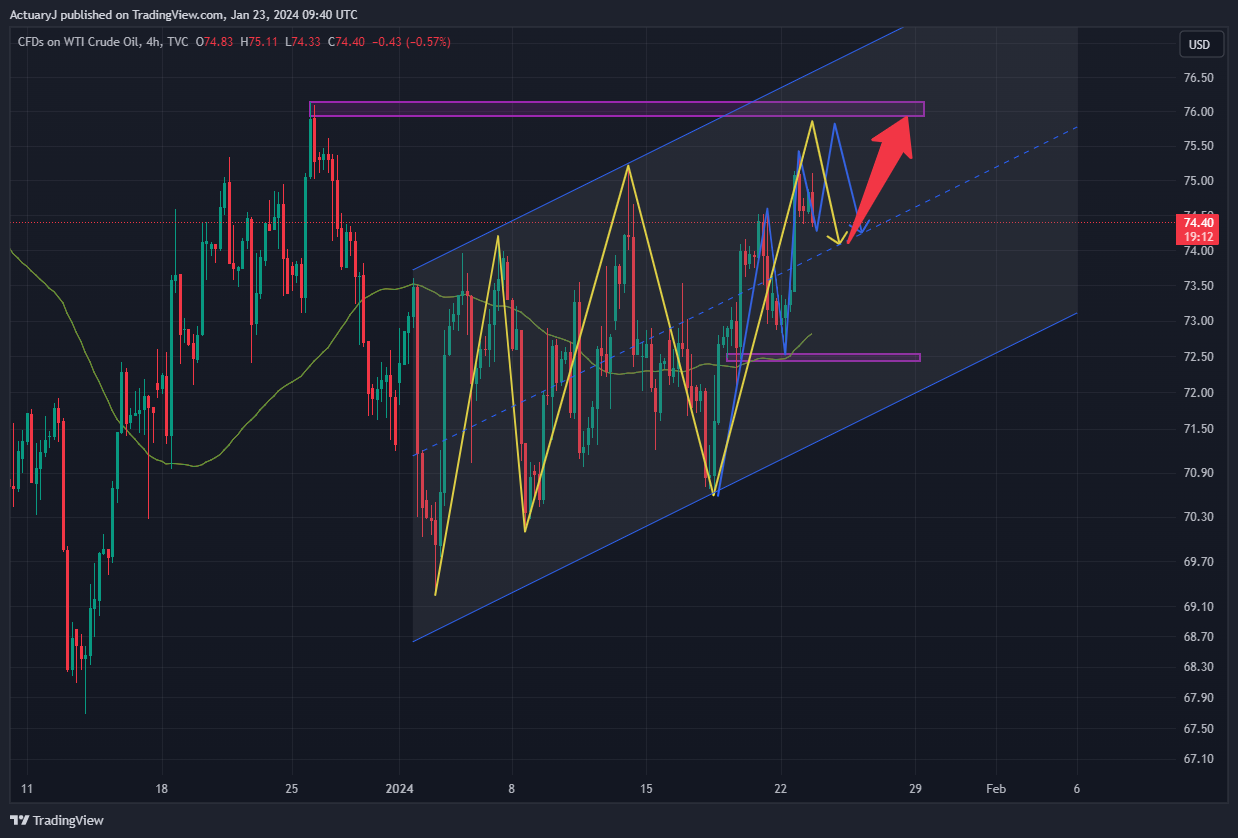Open the USD currency selector
Image resolution: width=1238 pixels, height=838 pixels.
pos(1199,44)
